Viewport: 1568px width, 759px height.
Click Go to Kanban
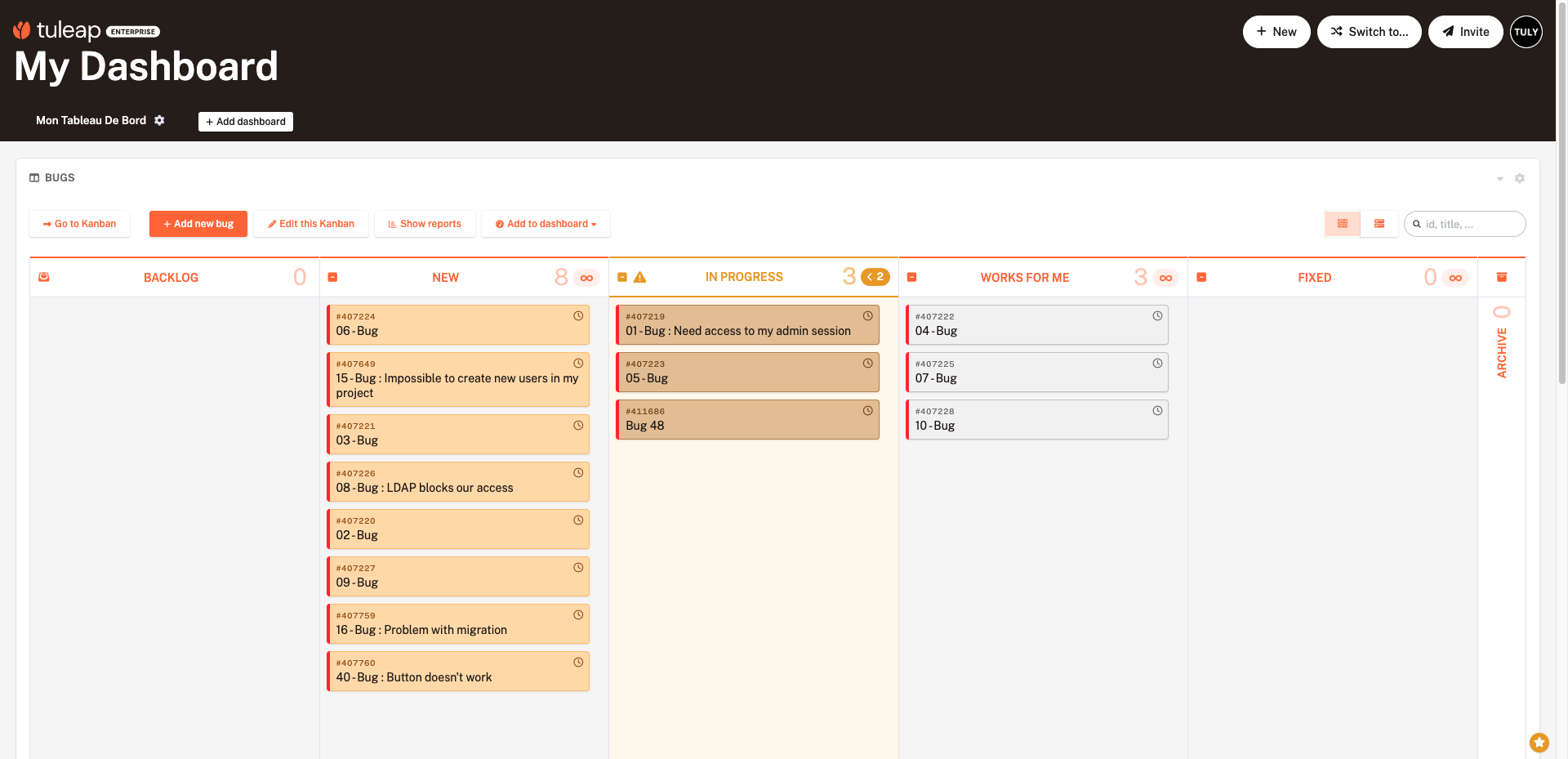[79, 224]
